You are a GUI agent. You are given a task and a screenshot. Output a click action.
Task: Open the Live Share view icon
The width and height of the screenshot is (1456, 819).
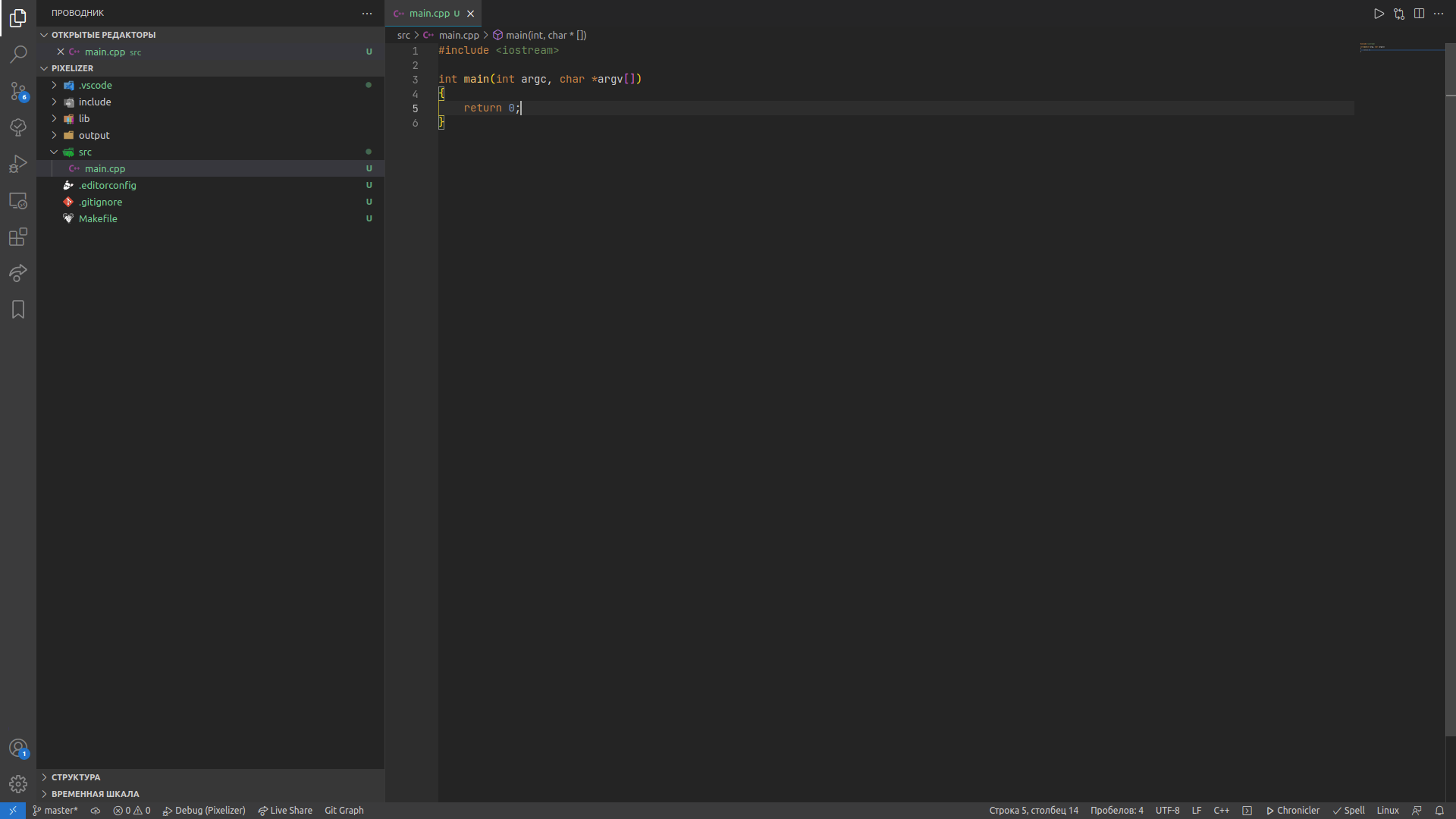pyautogui.click(x=18, y=273)
